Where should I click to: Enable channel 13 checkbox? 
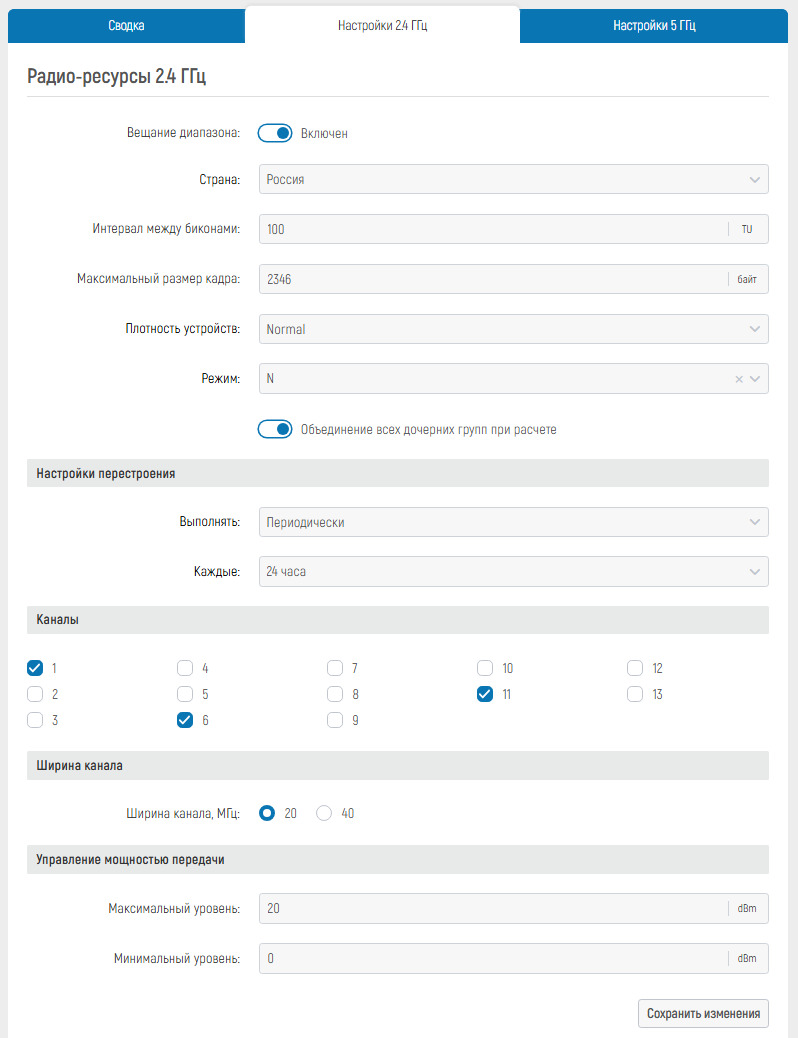(x=635, y=694)
